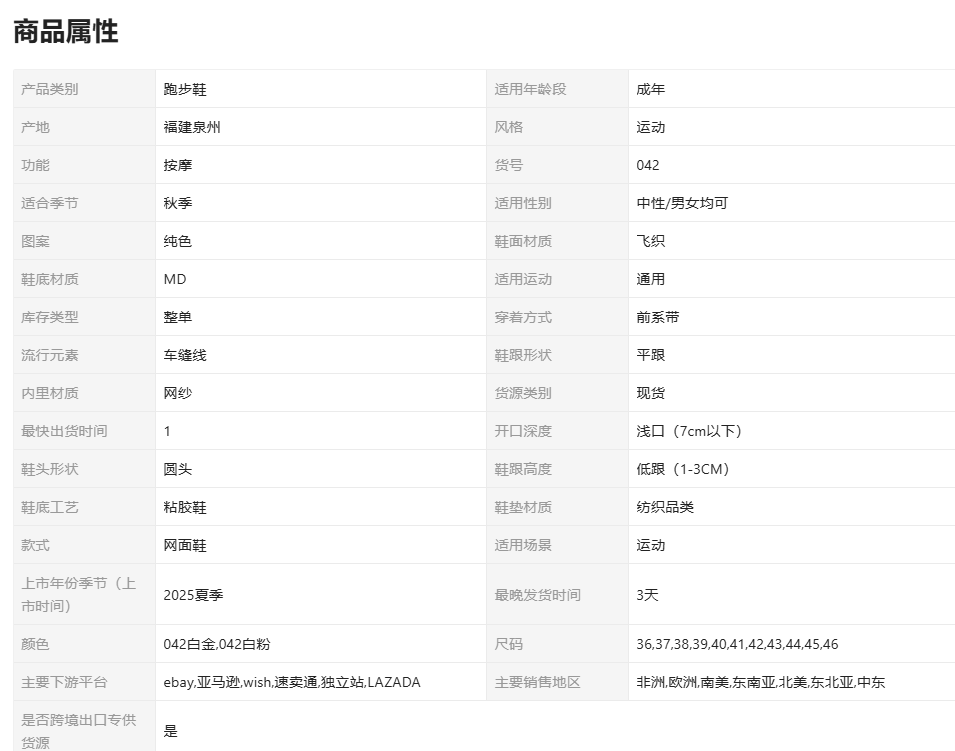Image resolution: width=955 pixels, height=751 pixels.
Task: Click the 粘胶鞋 sole craft value
Action: 185,507
